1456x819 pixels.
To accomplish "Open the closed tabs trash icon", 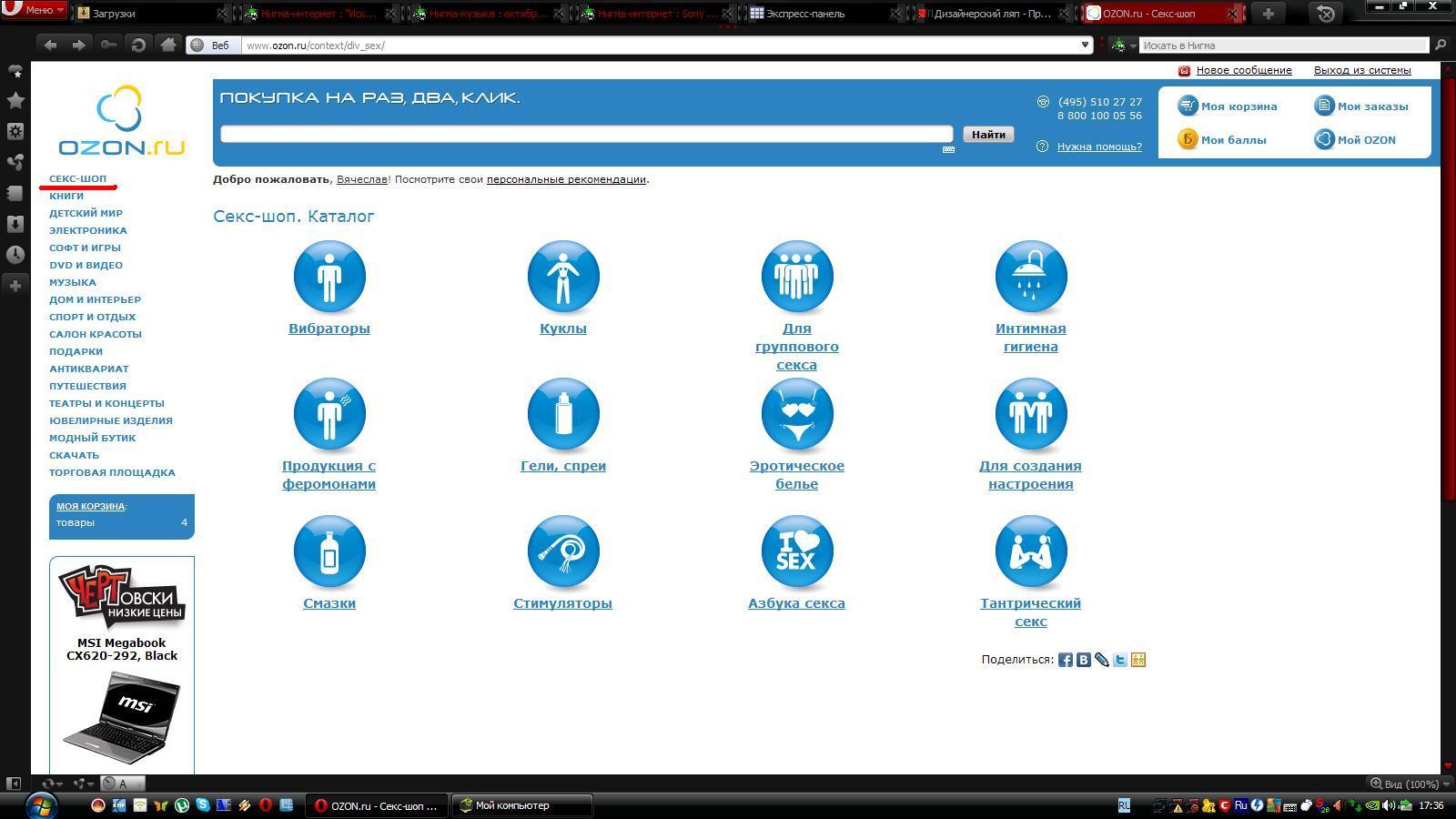I will tap(1326, 13).
